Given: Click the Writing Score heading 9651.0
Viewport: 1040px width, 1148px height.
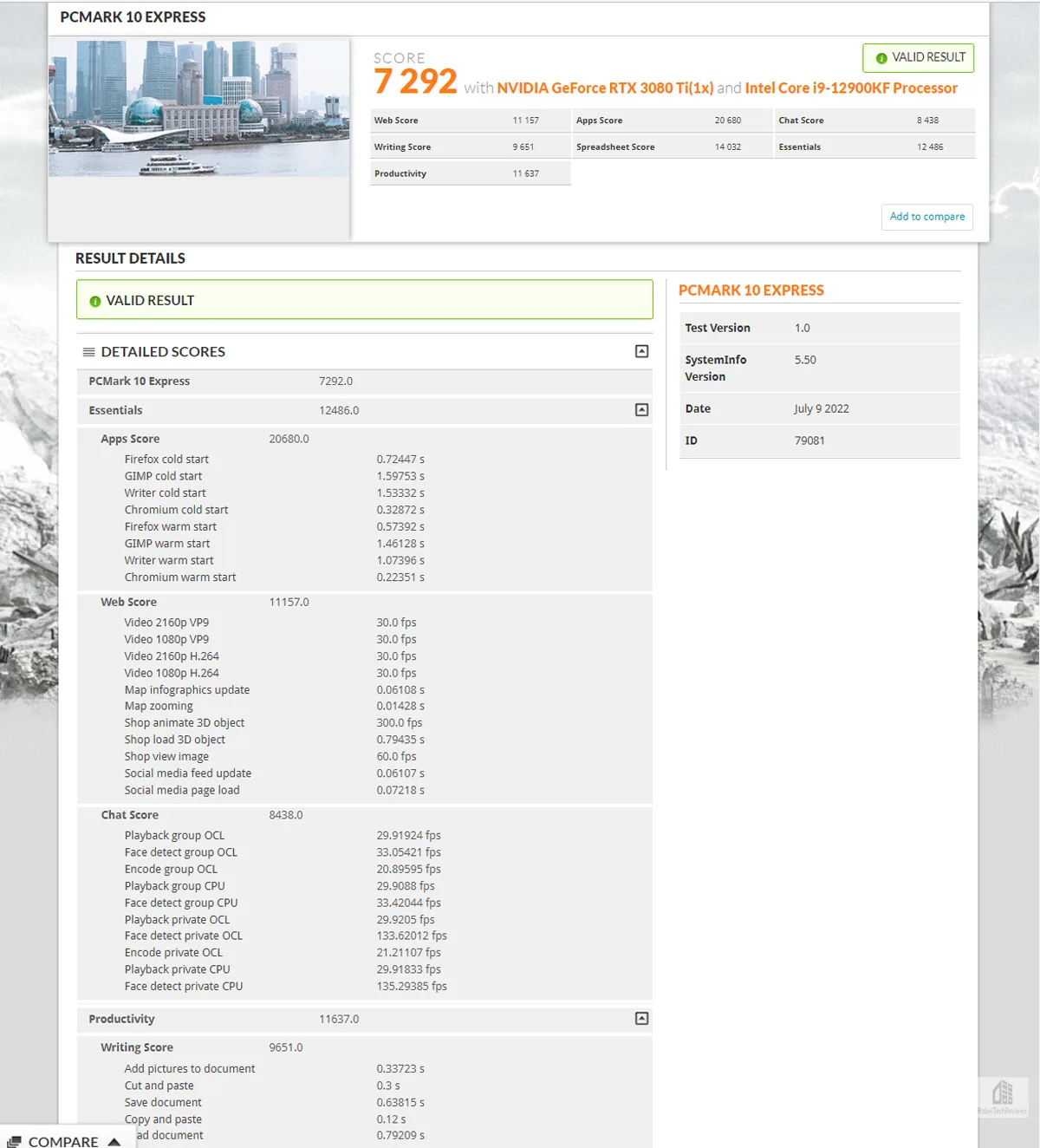Looking at the screenshot, I should pos(202,1048).
